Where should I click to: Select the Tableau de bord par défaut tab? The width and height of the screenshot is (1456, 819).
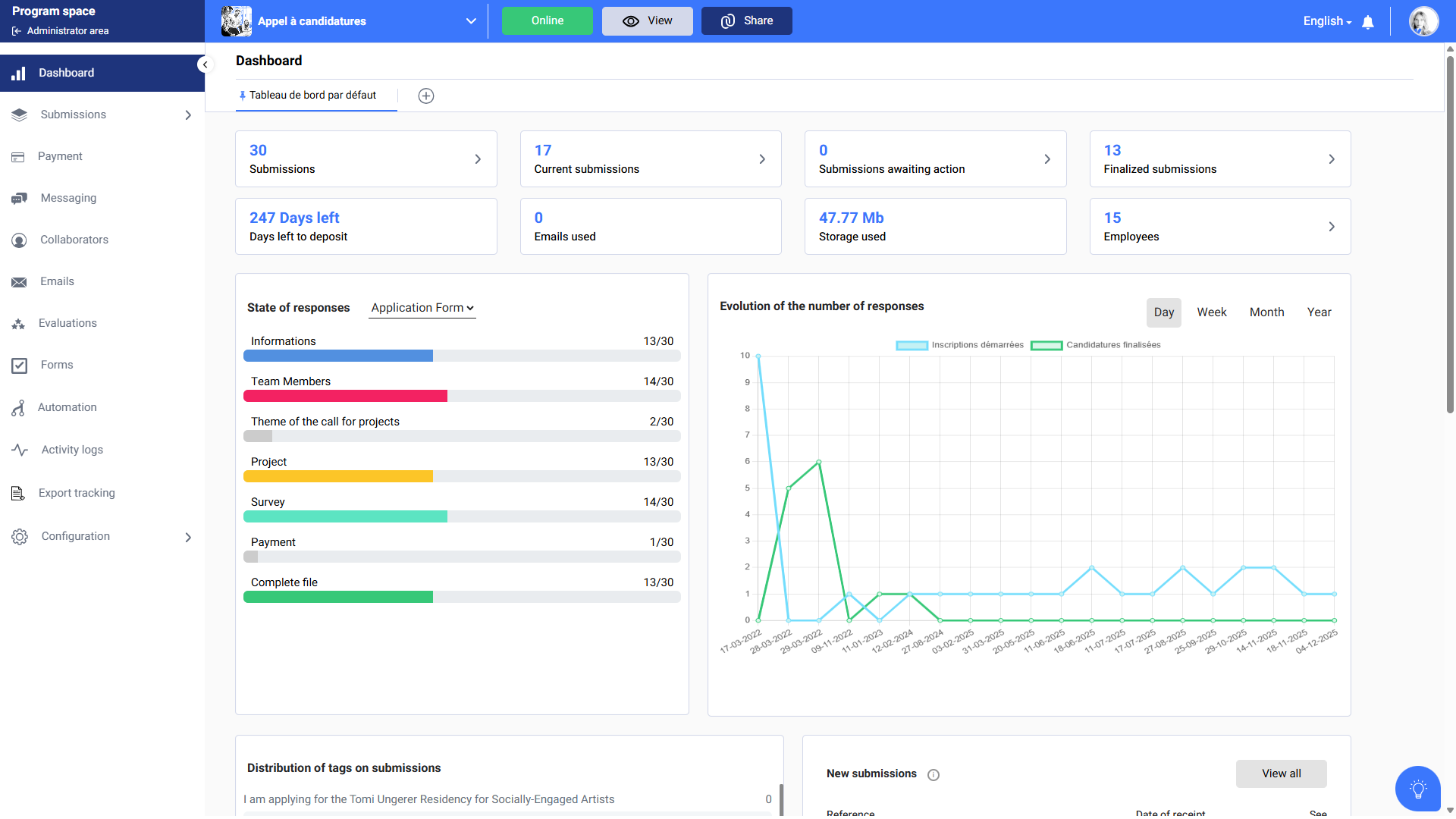312,96
